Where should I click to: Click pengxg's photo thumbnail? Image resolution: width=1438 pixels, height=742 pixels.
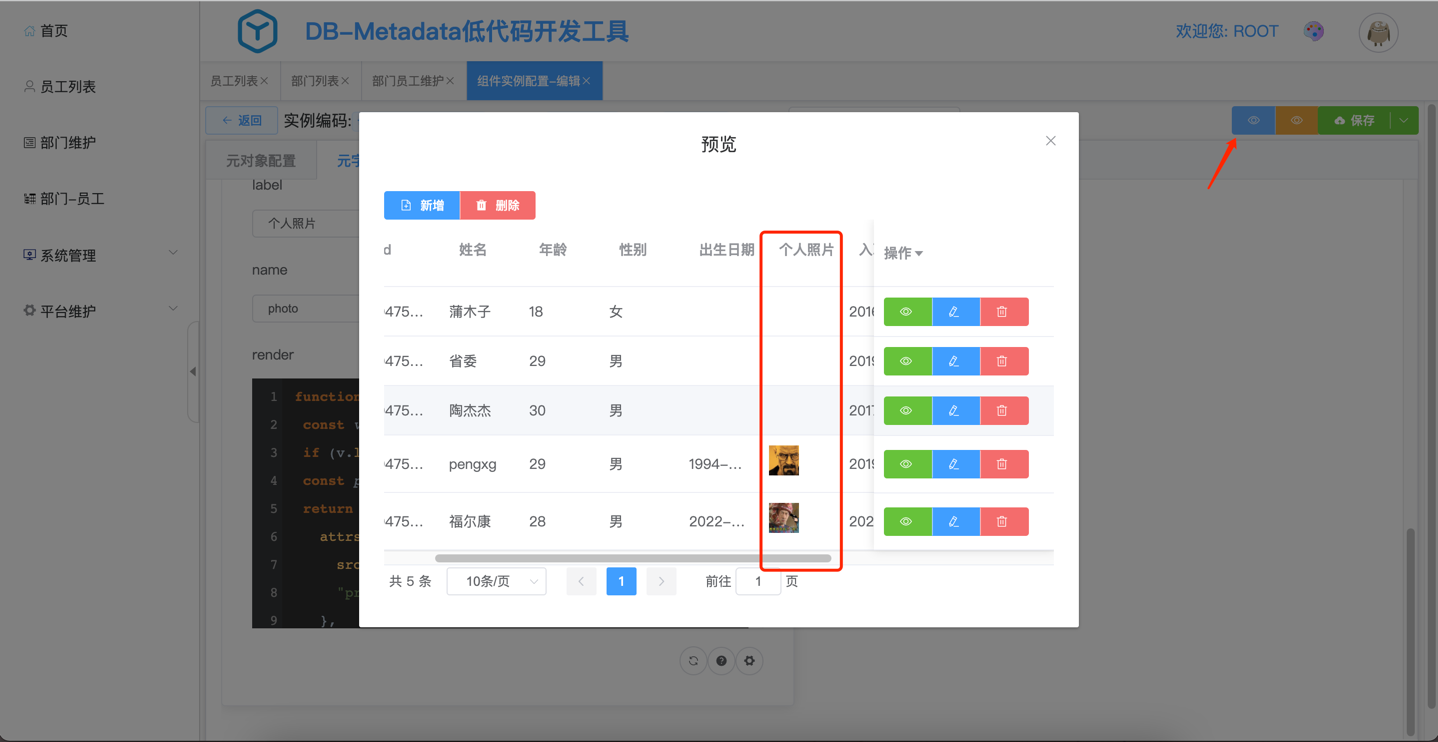(x=783, y=461)
